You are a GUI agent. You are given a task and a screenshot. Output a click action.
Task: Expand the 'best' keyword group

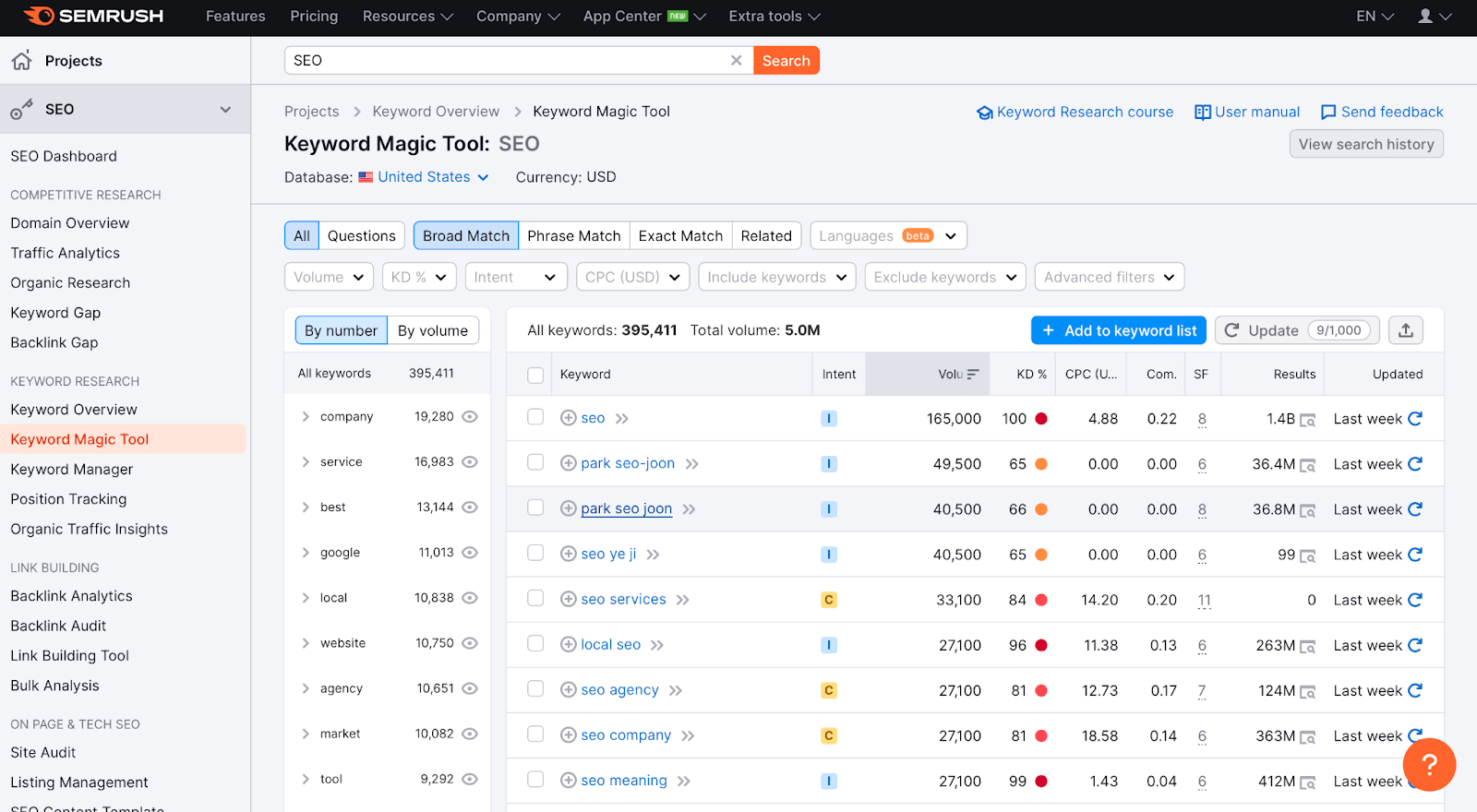[306, 507]
